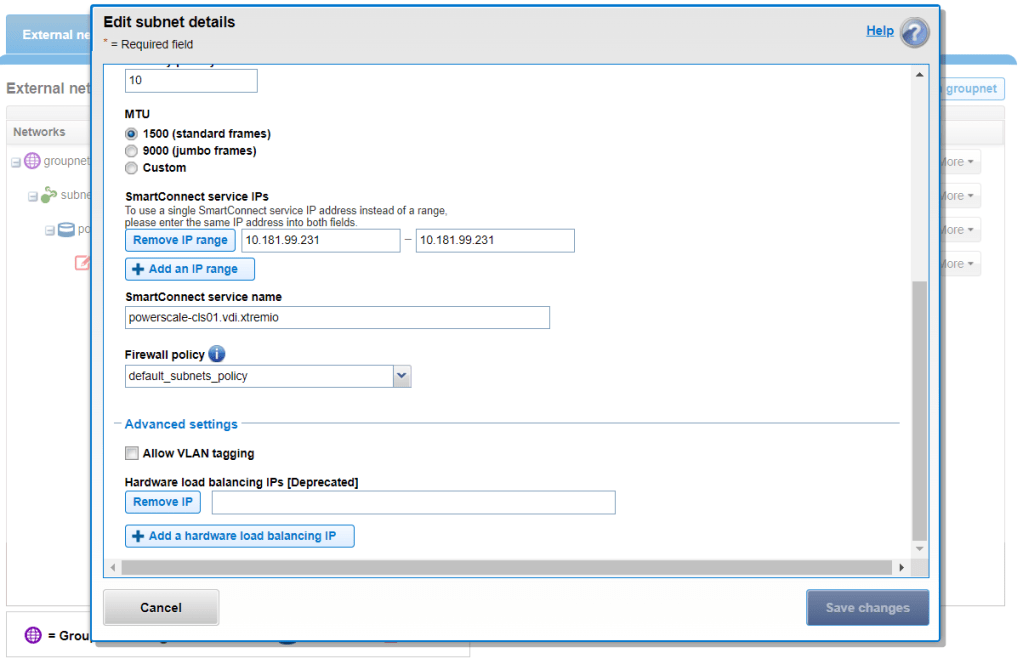This screenshot has width=1023, height=670.
Task: Select 1500 standard frames MTU
Action: pyautogui.click(x=131, y=134)
